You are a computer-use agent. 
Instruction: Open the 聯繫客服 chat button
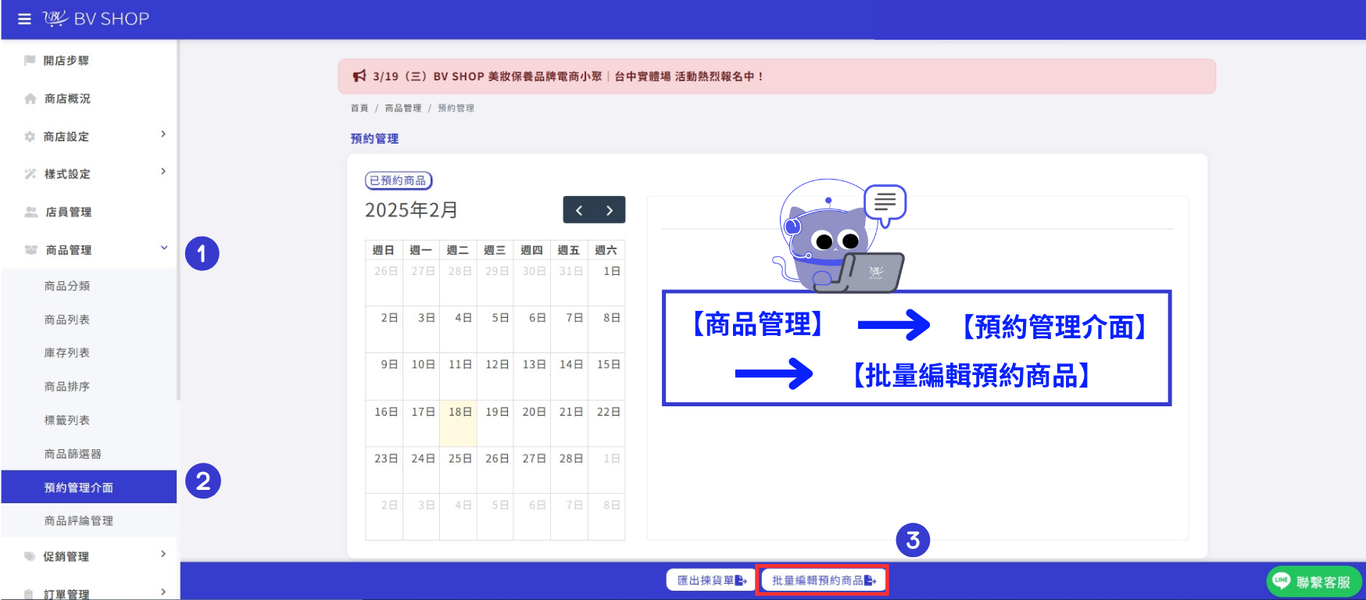[x=1313, y=582]
